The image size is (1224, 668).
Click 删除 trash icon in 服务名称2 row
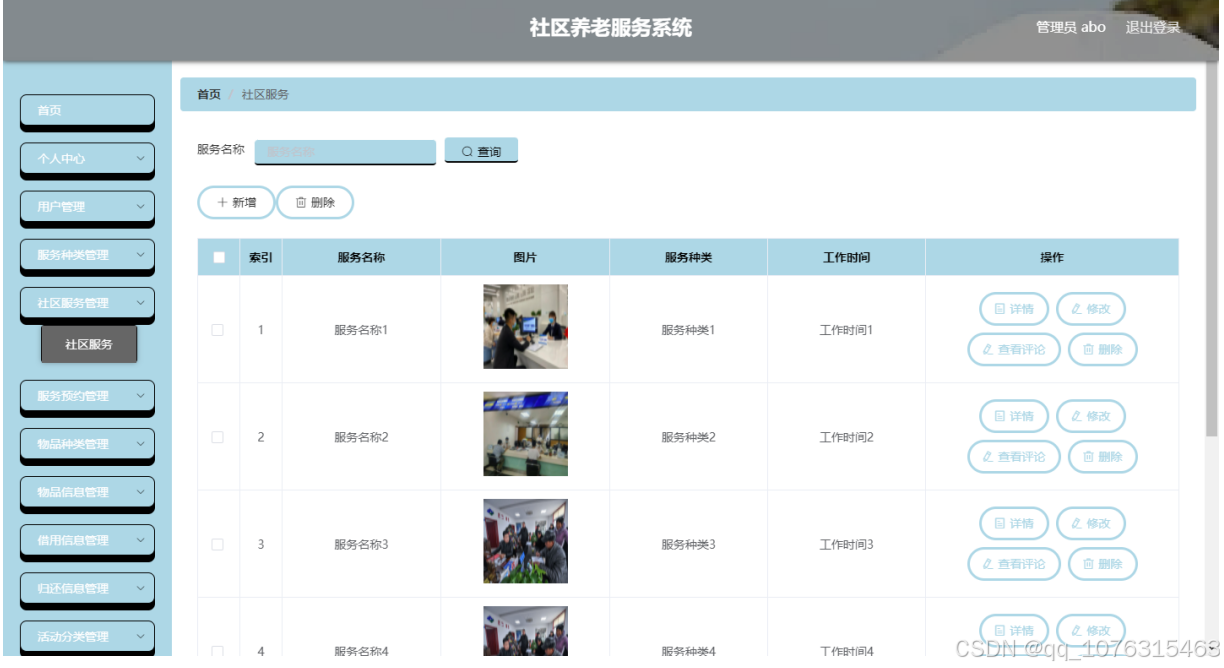[x=1089, y=456]
